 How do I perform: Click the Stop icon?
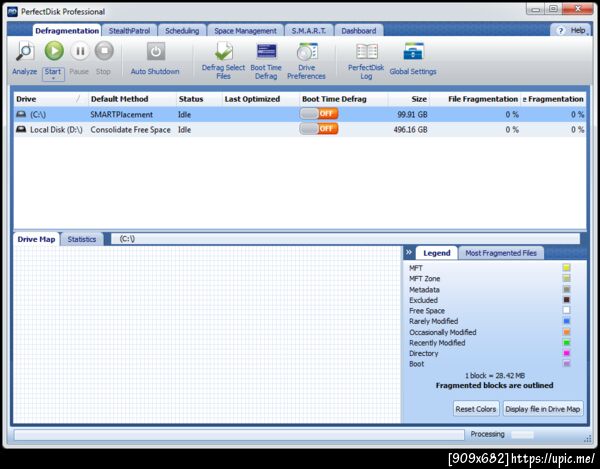tap(104, 51)
